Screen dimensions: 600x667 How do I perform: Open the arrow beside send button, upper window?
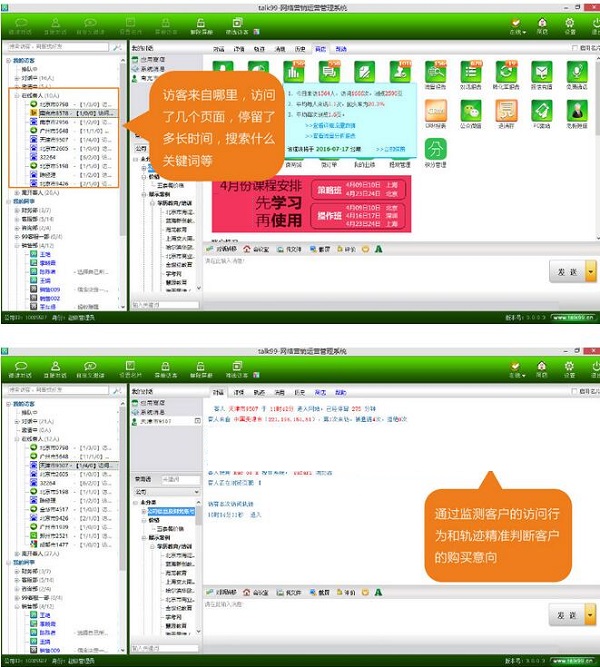[x=591, y=271]
